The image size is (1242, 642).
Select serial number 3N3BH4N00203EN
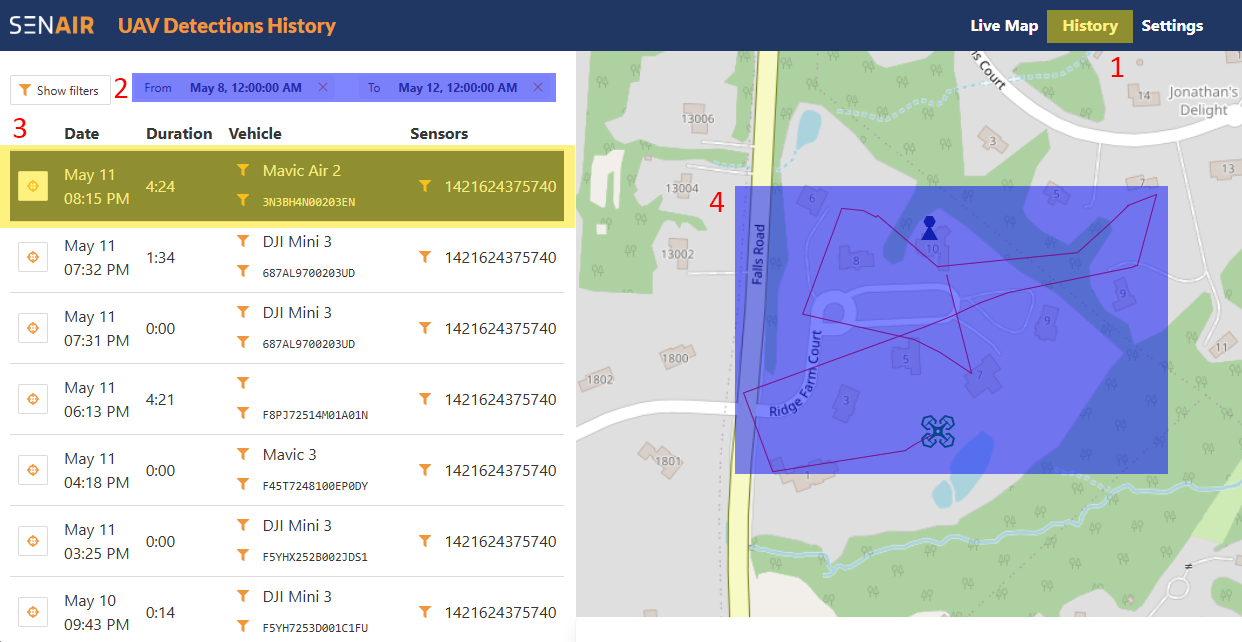(309, 202)
